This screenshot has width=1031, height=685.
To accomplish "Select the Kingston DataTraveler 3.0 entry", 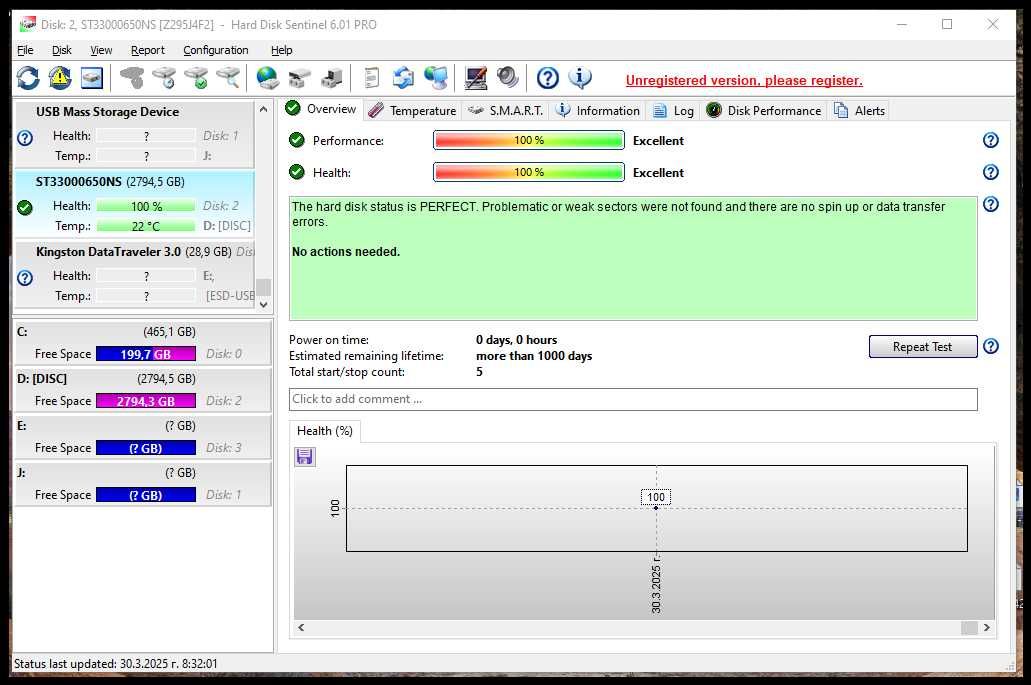I will pyautogui.click(x=134, y=274).
